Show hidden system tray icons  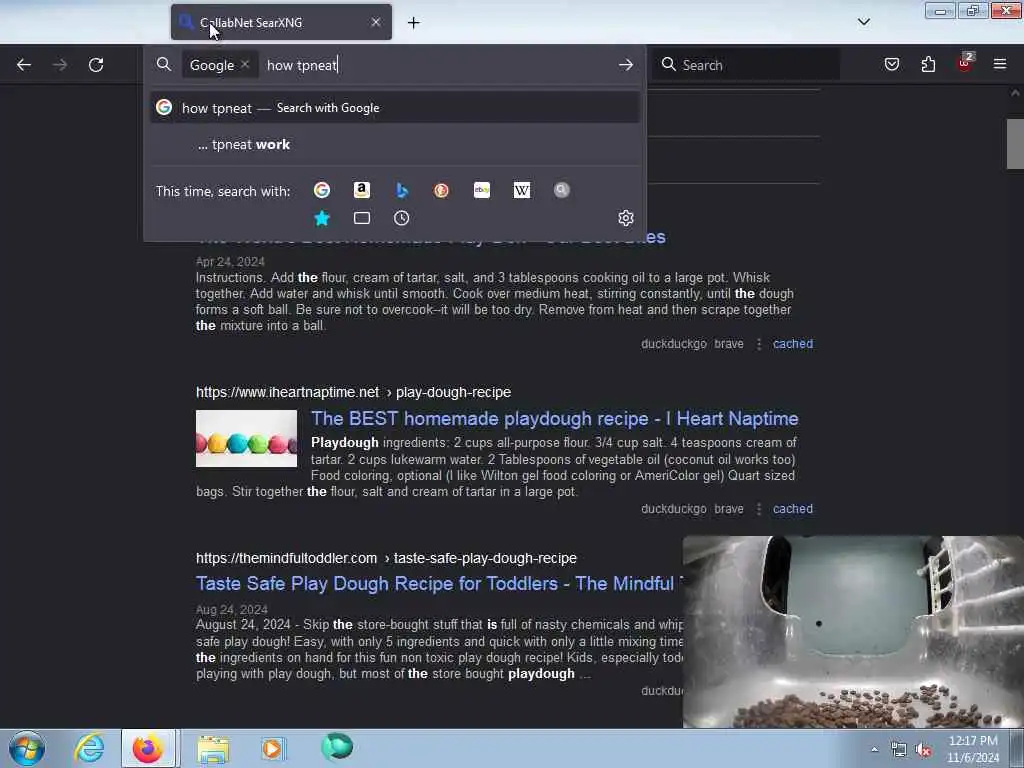click(x=874, y=749)
